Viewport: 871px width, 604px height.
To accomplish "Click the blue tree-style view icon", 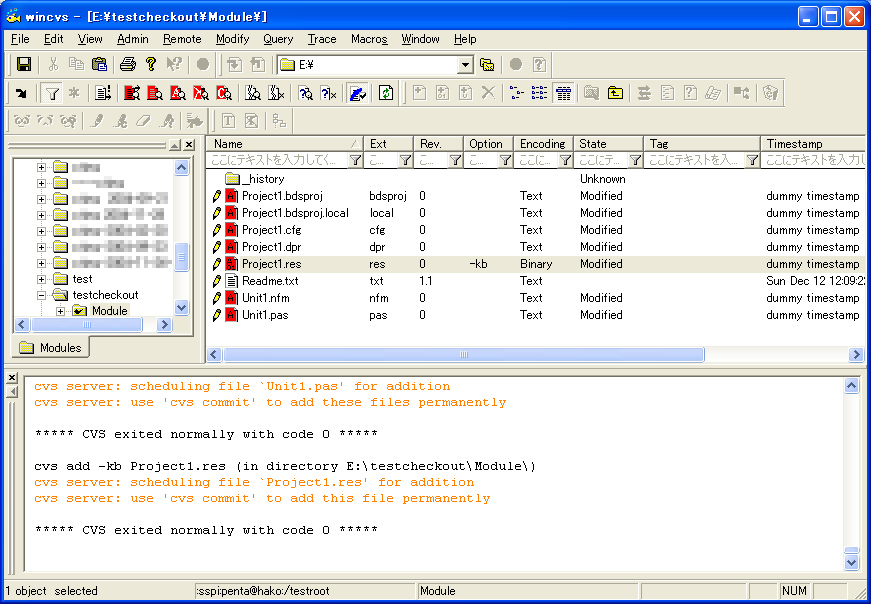I will [517, 93].
